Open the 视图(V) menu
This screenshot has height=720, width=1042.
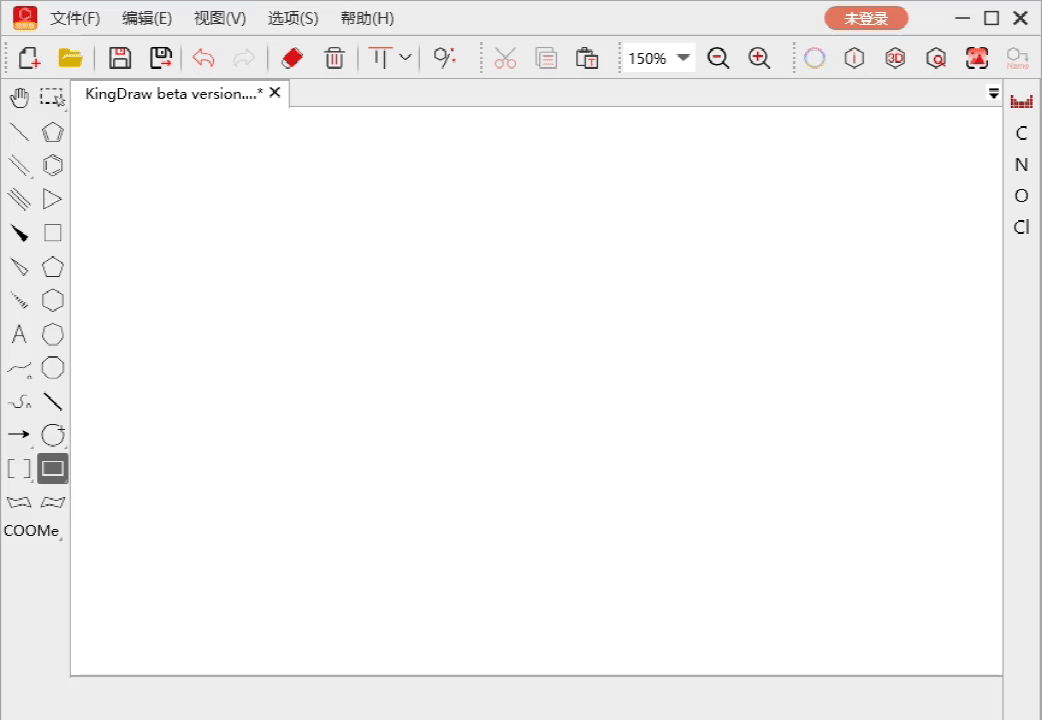pos(220,19)
